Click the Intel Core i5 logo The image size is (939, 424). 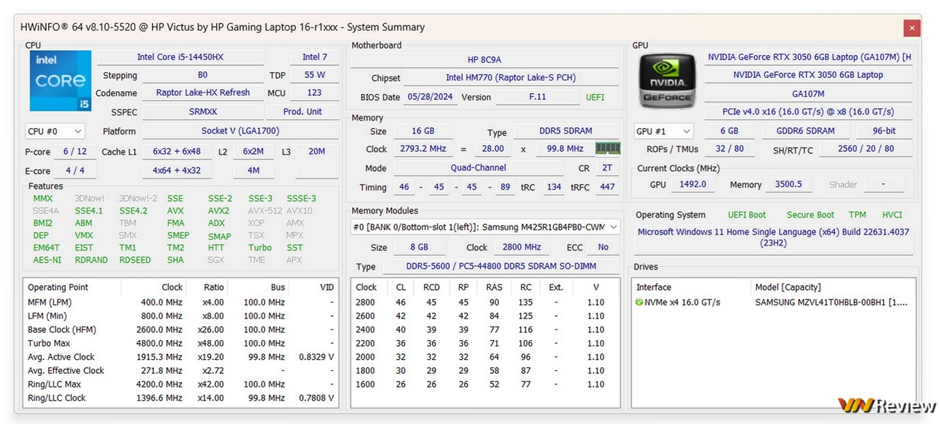click(60, 81)
